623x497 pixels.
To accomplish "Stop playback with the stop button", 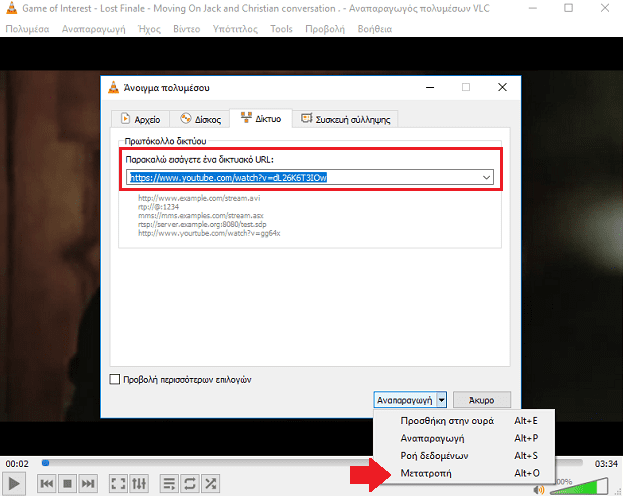I will point(68,483).
